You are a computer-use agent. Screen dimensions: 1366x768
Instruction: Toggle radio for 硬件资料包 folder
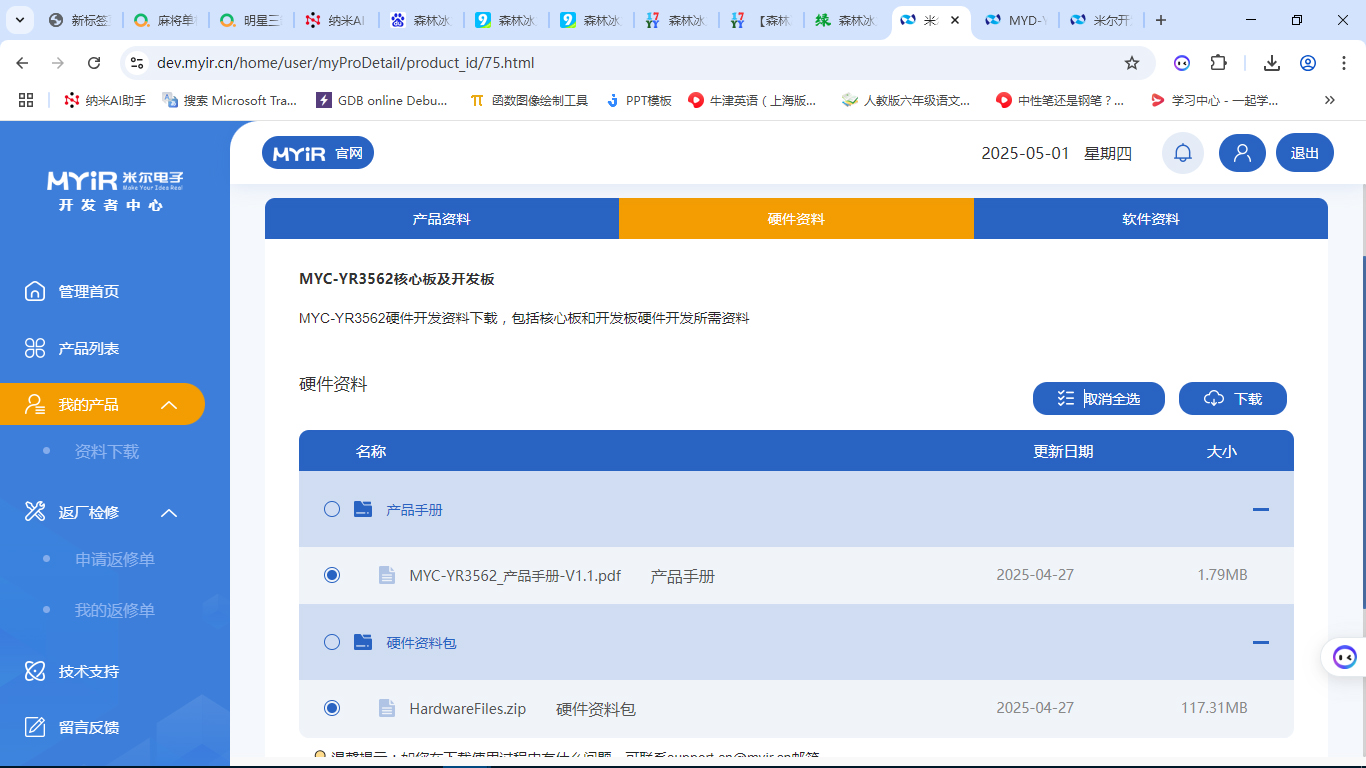(332, 642)
